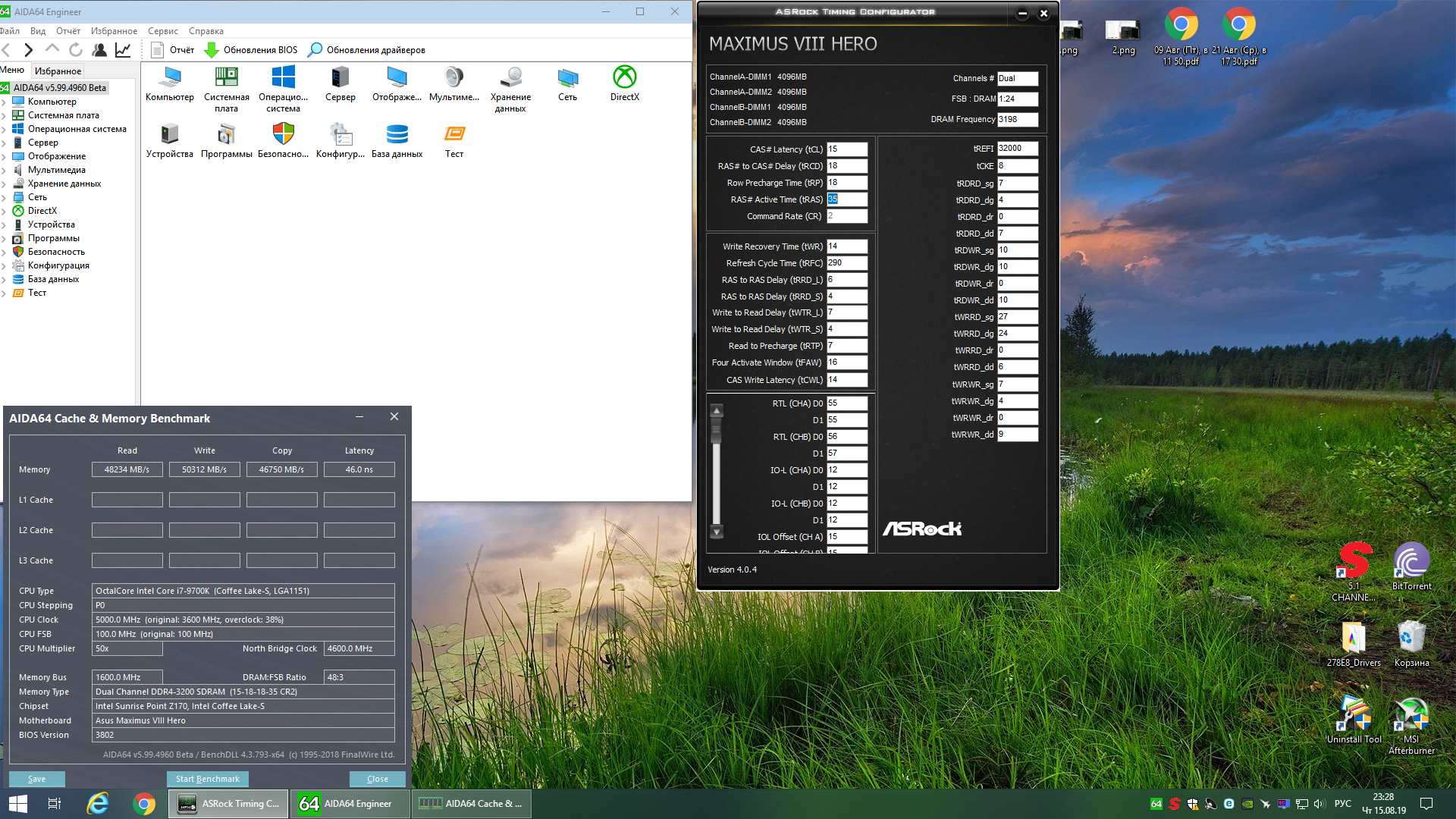Click the Save button in the benchmark window
The image size is (1456, 819).
pyautogui.click(x=36, y=779)
